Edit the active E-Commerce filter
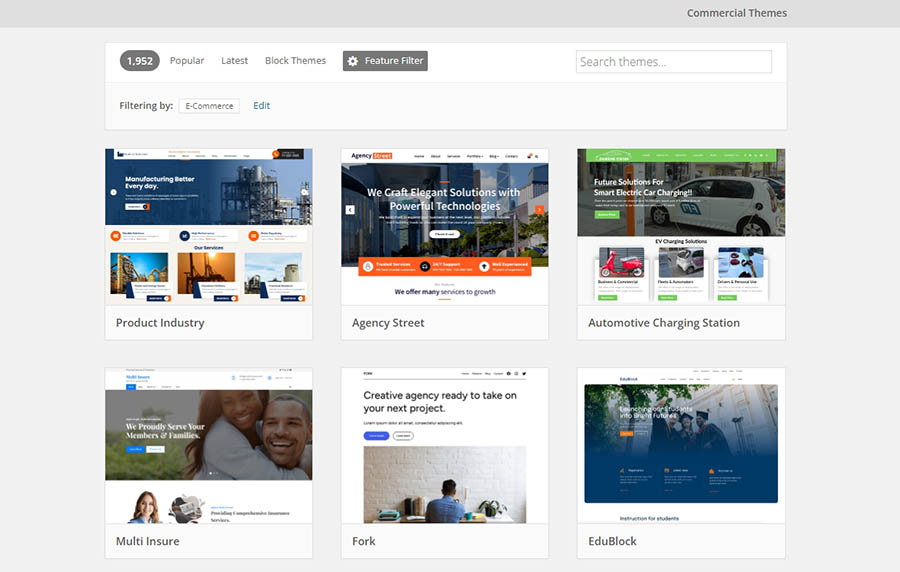The height and width of the screenshot is (572, 900). (261, 106)
